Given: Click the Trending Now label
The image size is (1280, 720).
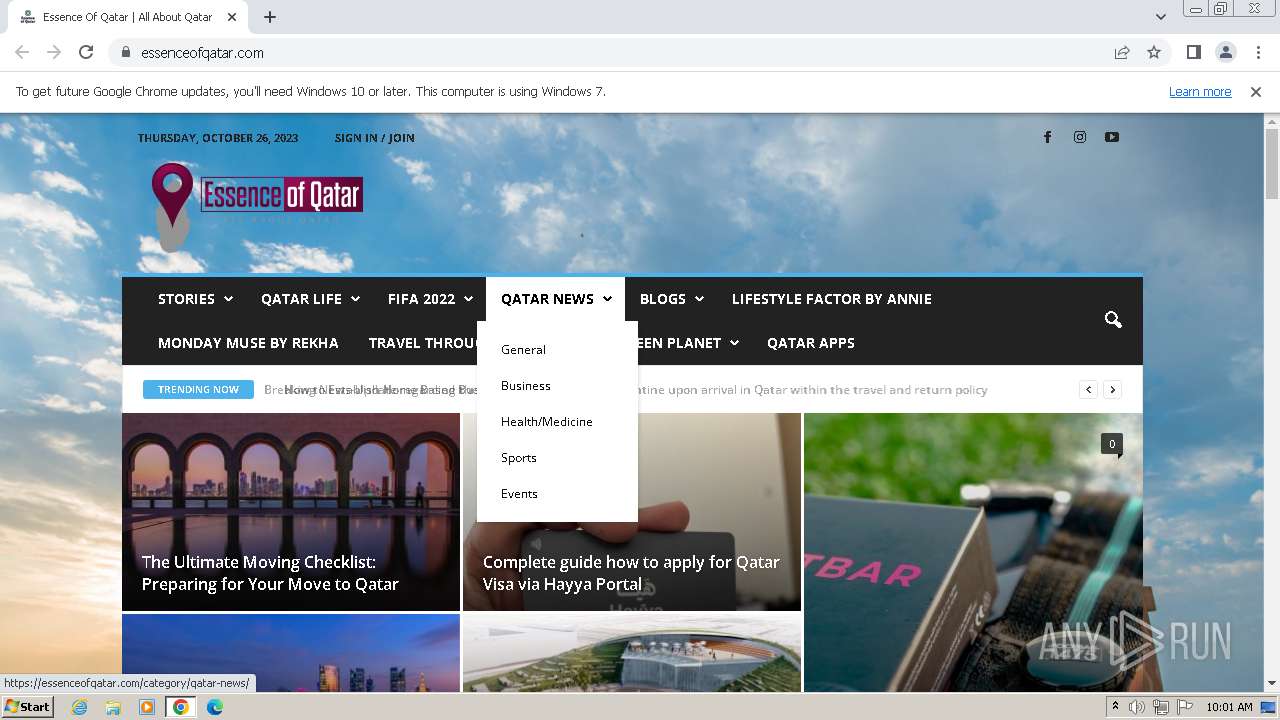Looking at the screenshot, I should coord(198,390).
